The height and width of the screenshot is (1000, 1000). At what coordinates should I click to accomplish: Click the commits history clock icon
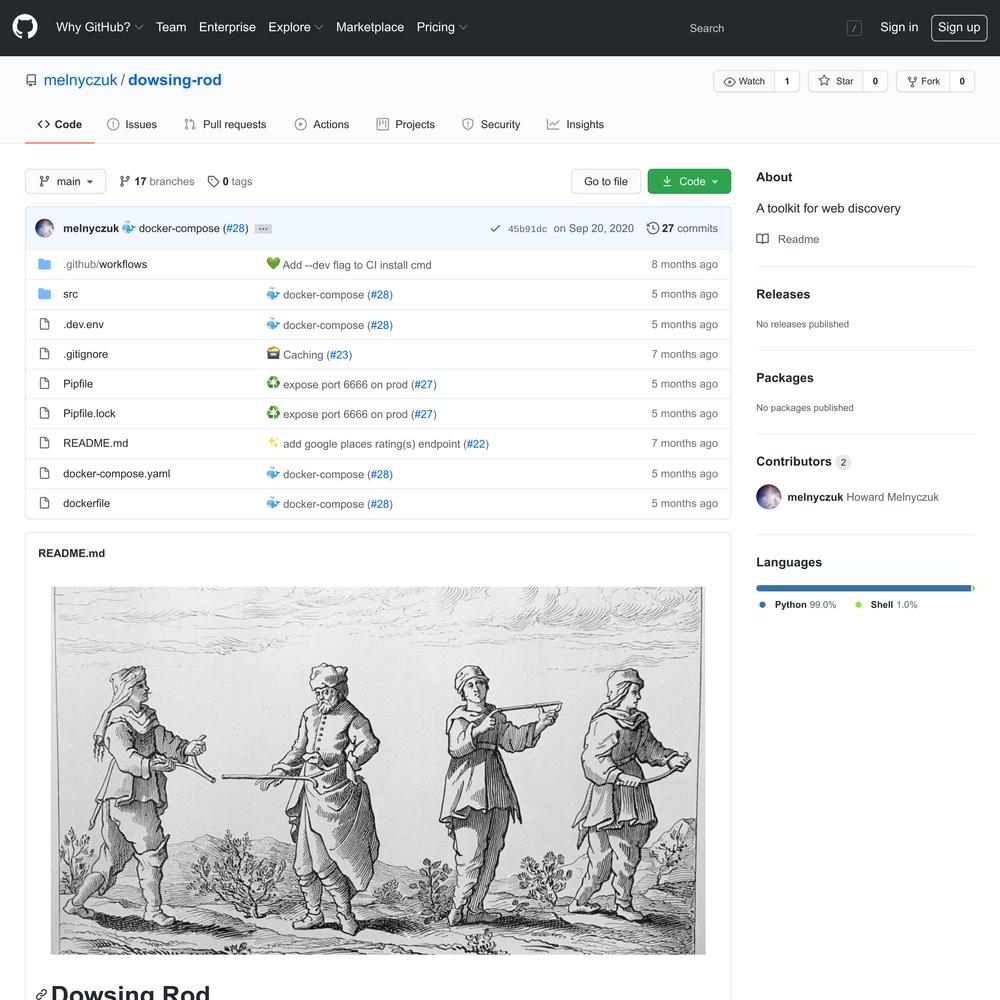(652, 228)
